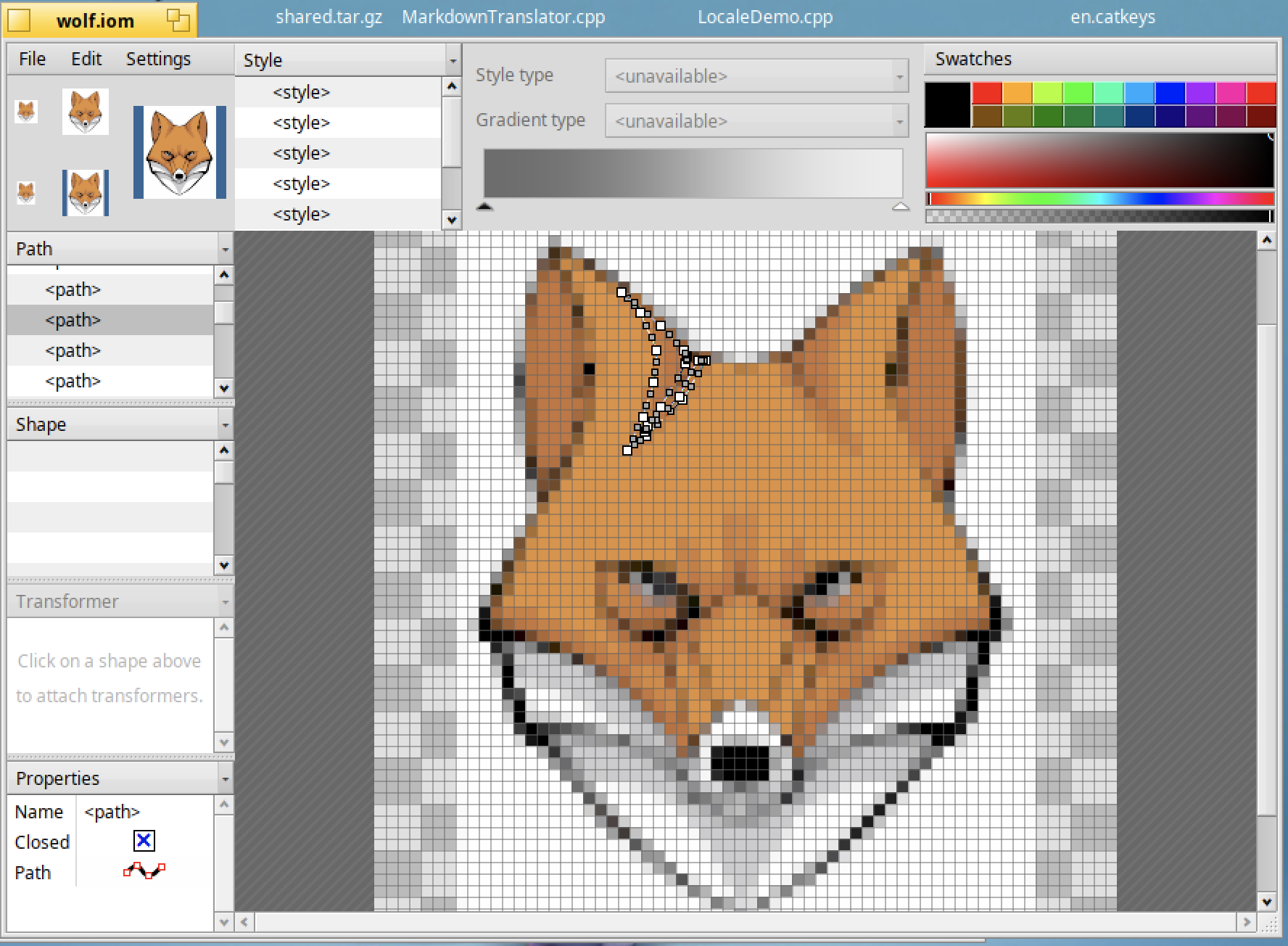The width and height of the screenshot is (1288, 946).
Task: Click the canvas scroll-right arrow
Action: pyautogui.click(x=1246, y=922)
